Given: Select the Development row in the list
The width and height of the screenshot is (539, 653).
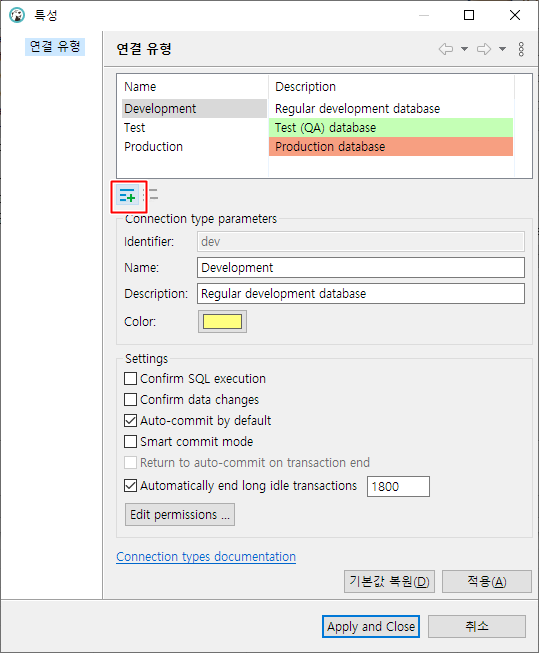Looking at the screenshot, I should click(194, 109).
